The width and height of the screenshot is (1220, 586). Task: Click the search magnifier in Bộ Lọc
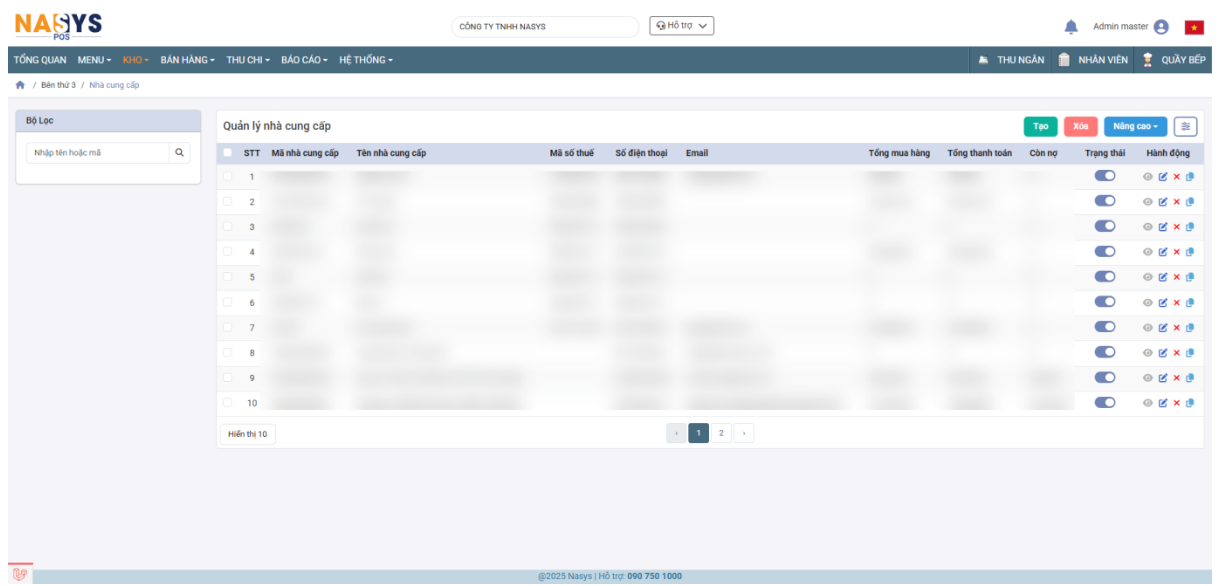180,153
